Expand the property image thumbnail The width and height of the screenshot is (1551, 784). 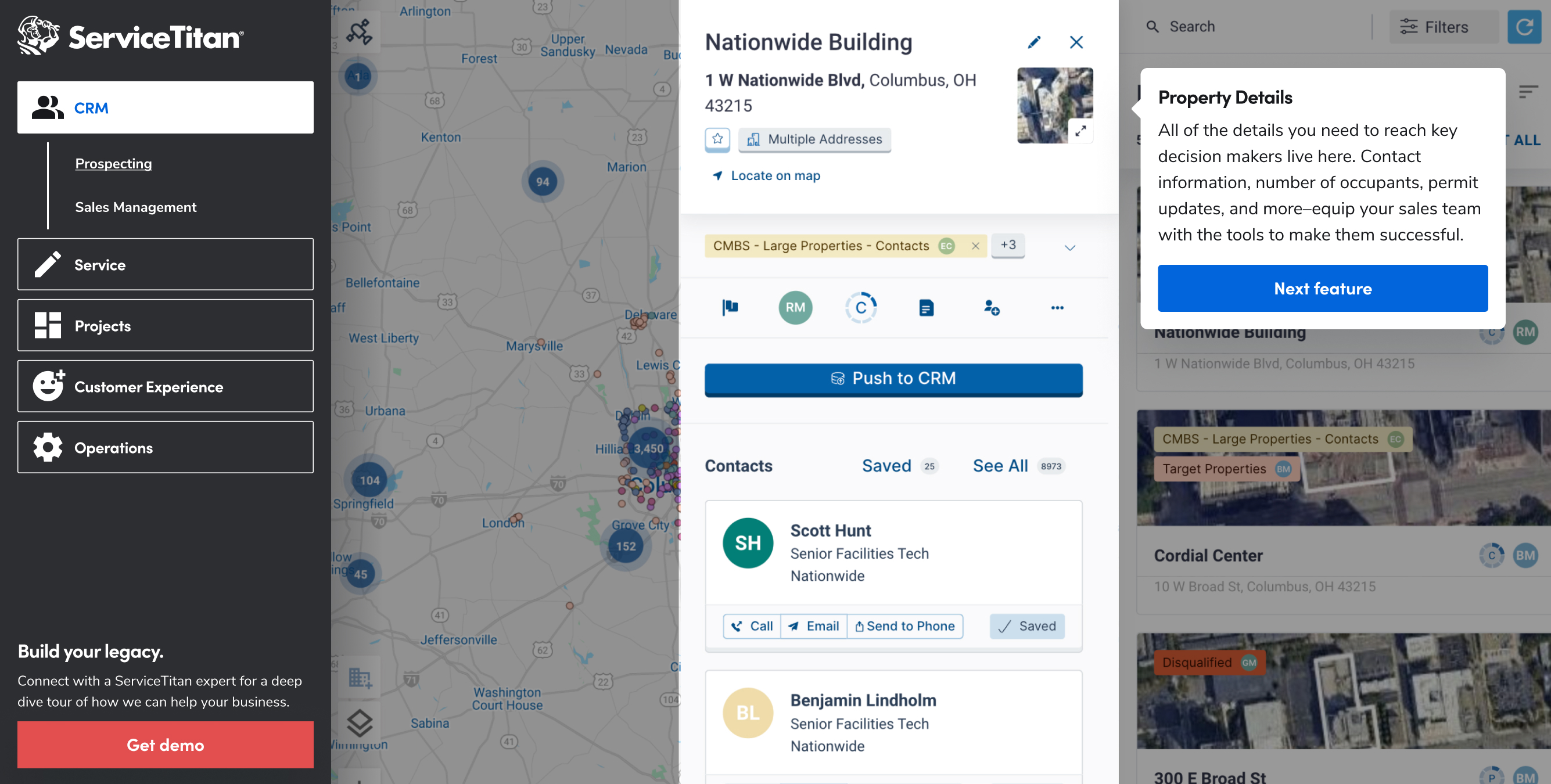coord(1081,131)
